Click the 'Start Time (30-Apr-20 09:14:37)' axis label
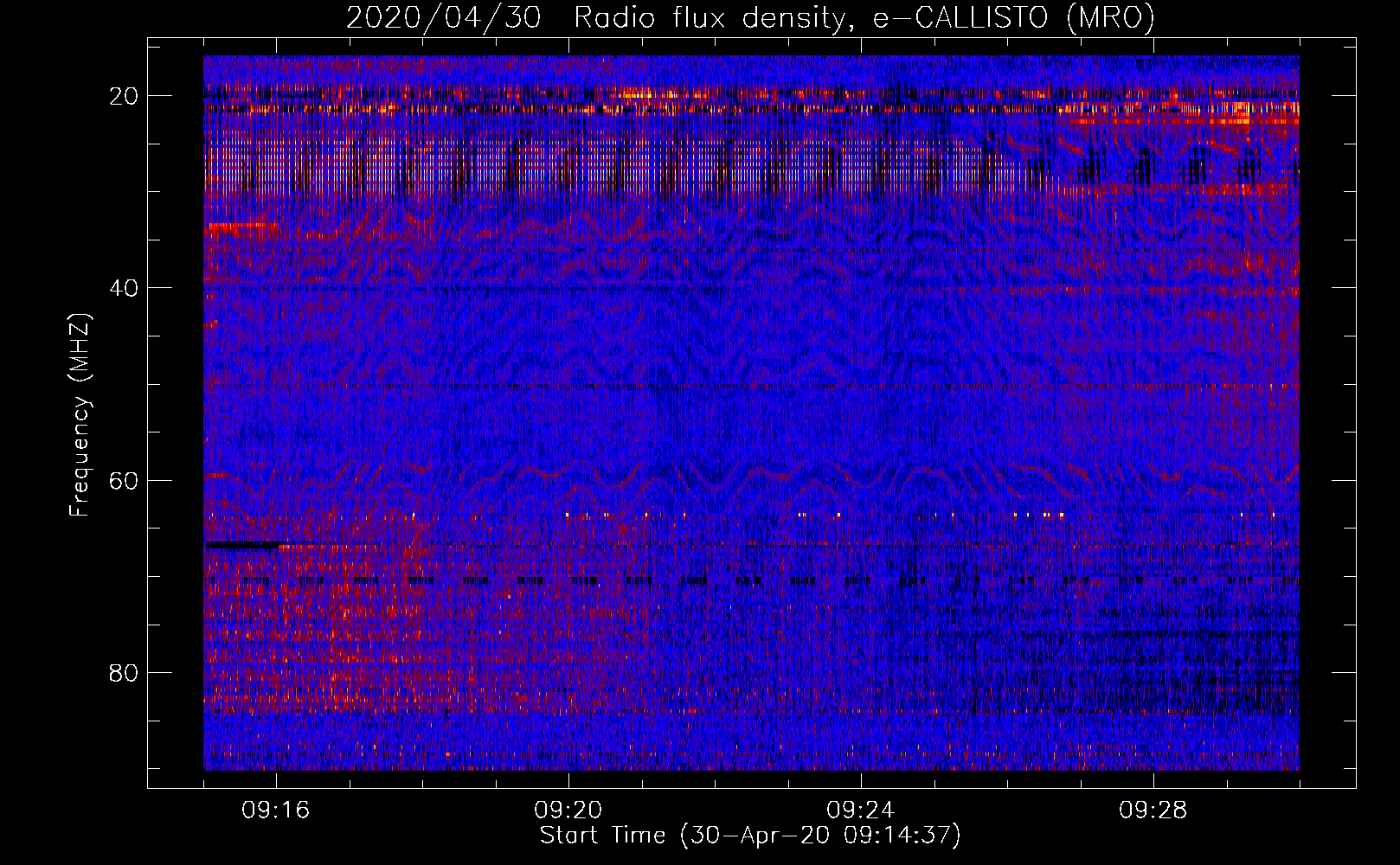The width and height of the screenshot is (1400, 865). pos(750,836)
